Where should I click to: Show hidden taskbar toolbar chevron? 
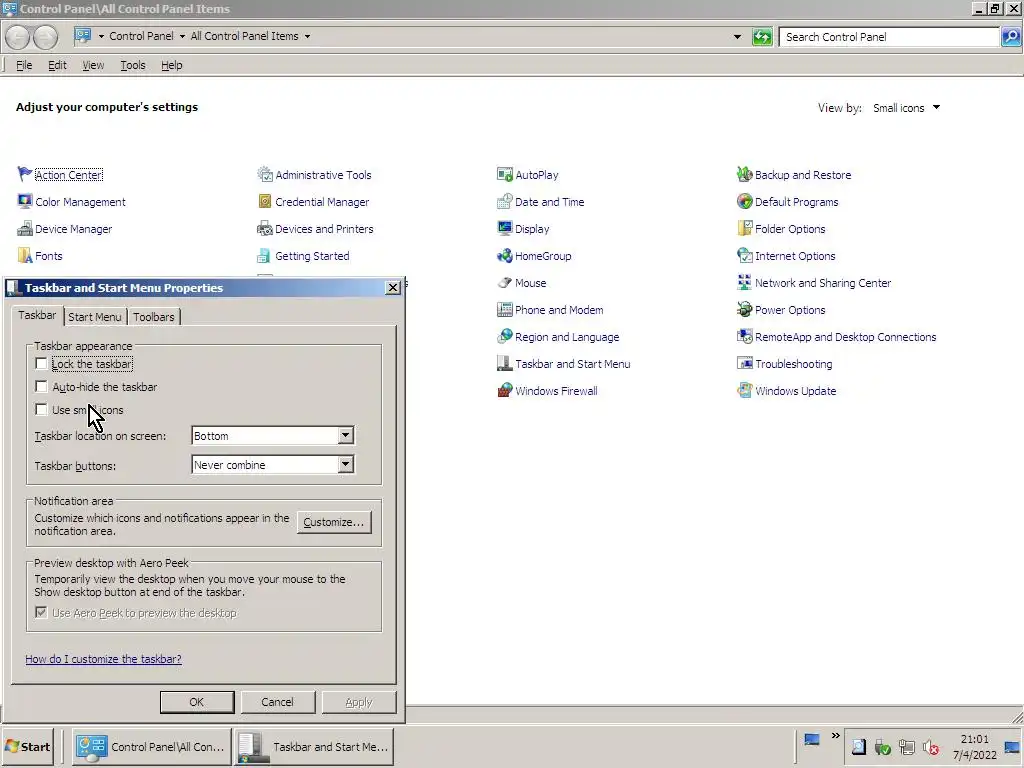[x=835, y=736]
